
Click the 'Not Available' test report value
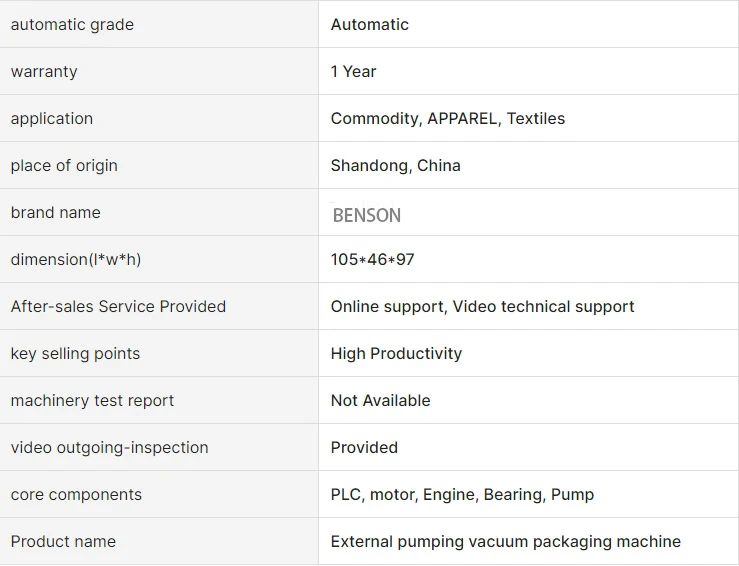pos(381,401)
